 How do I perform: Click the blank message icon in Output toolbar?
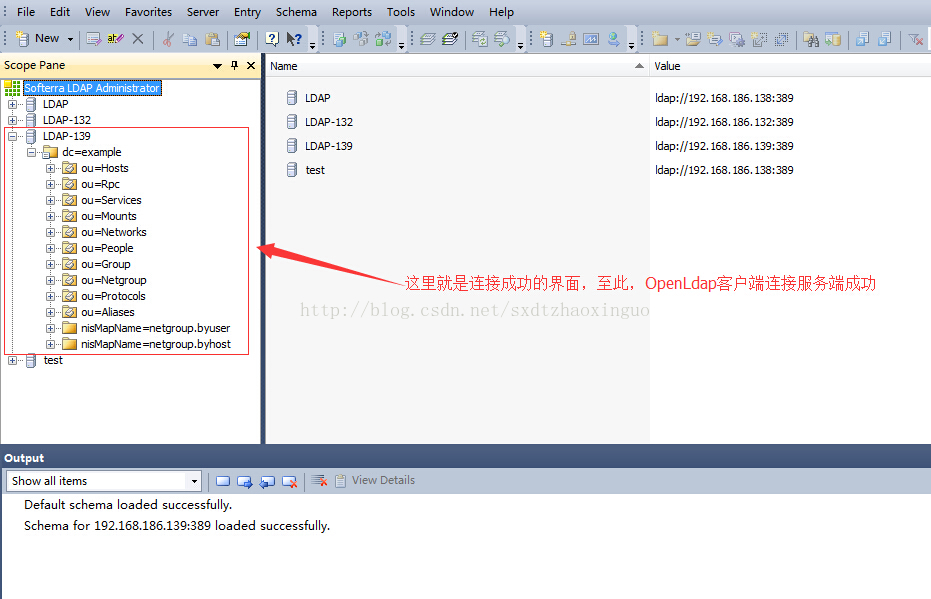pos(223,481)
